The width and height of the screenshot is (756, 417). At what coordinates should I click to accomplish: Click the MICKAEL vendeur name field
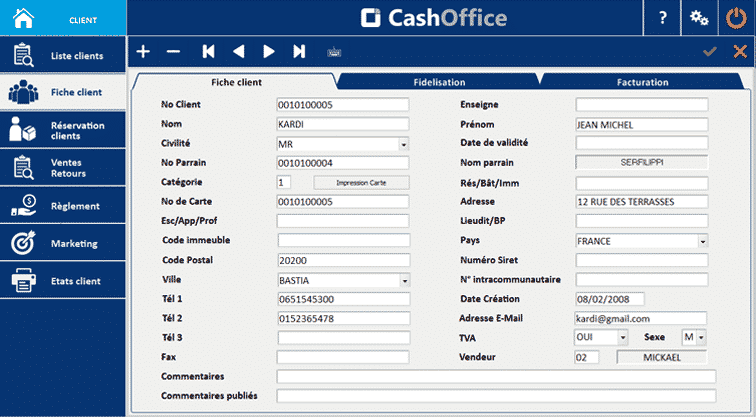coord(662,357)
